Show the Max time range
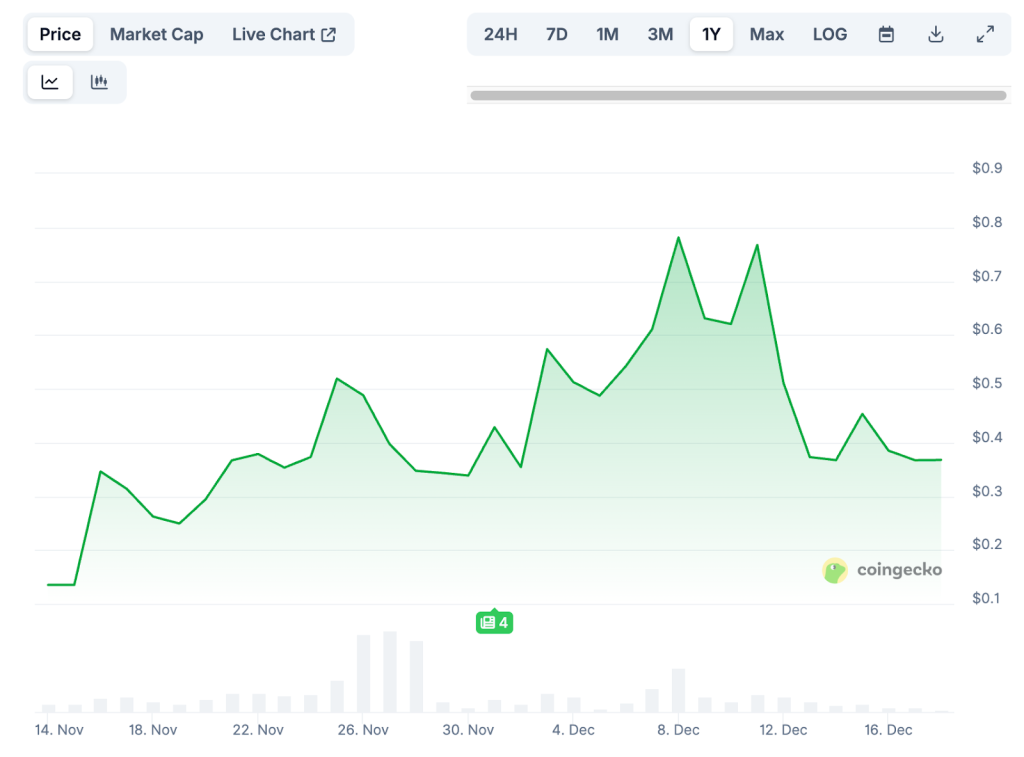The width and height of the screenshot is (1024, 757). tap(767, 34)
